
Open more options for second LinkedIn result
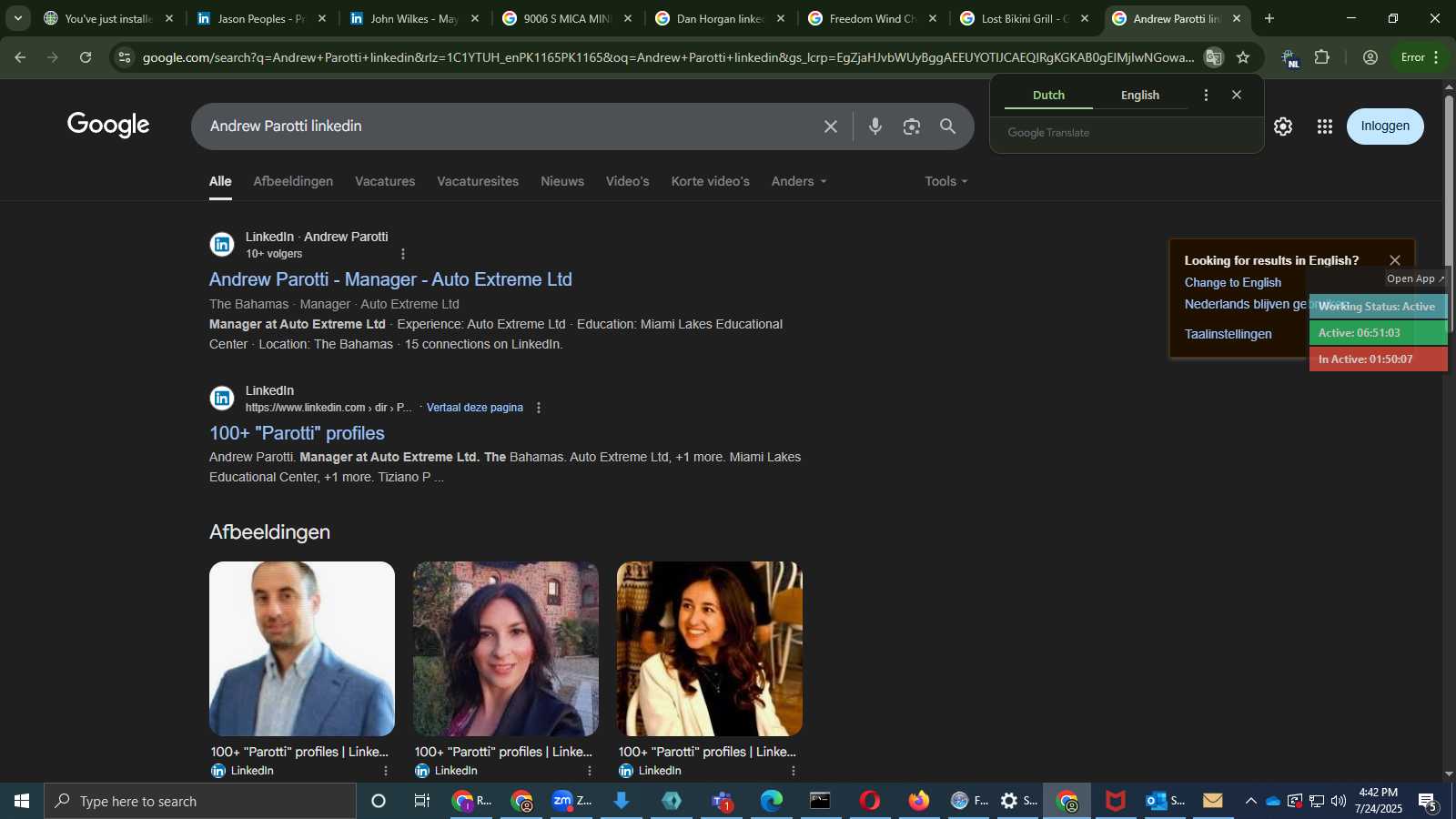[x=539, y=408]
